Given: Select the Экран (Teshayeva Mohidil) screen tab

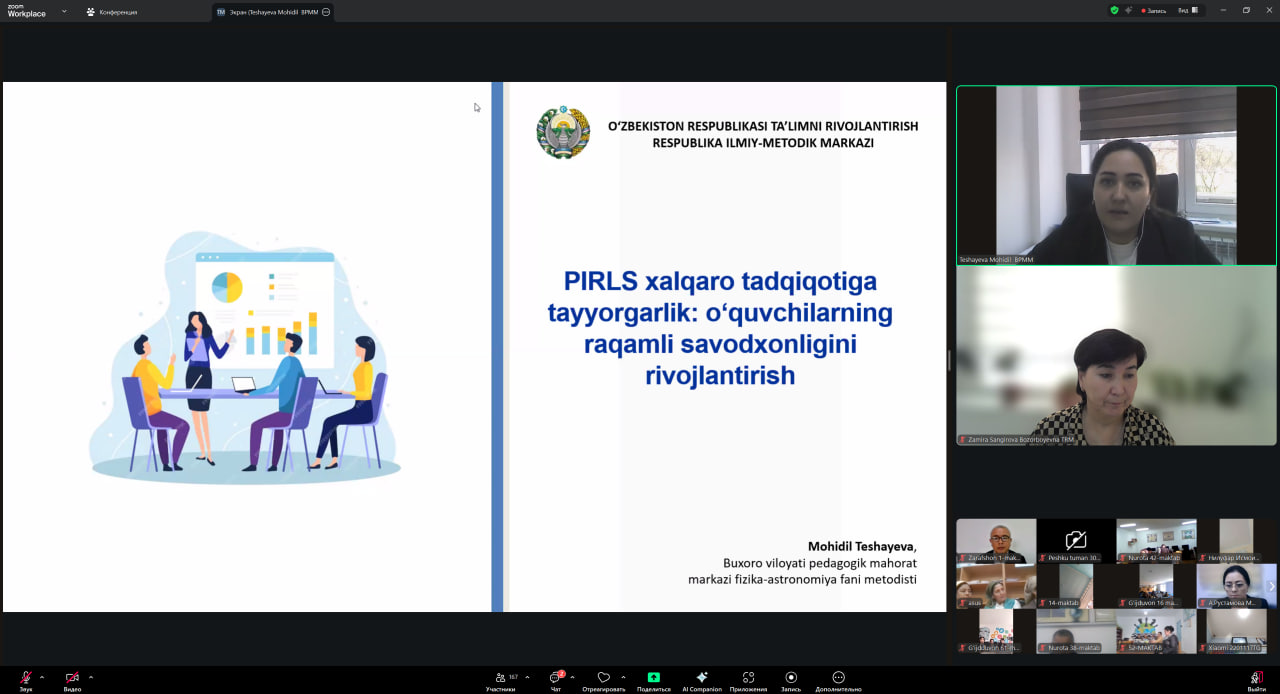Looking at the screenshot, I should tap(272, 12).
